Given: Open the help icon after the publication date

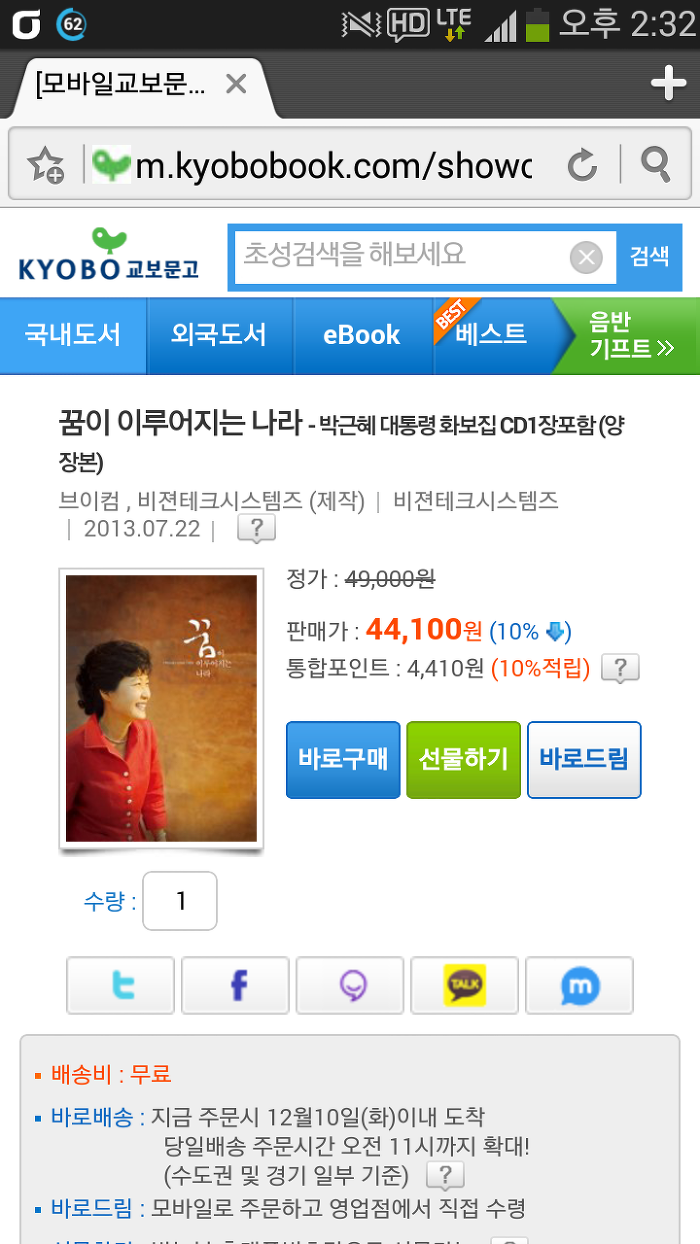Looking at the screenshot, I should point(256,529).
